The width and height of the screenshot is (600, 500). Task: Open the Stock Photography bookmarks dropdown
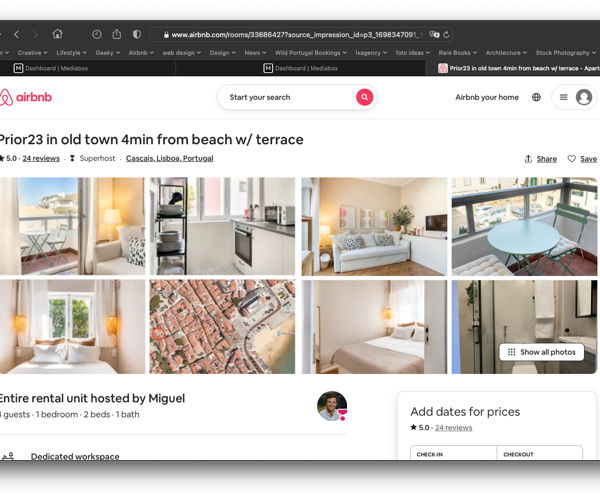(x=565, y=53)
